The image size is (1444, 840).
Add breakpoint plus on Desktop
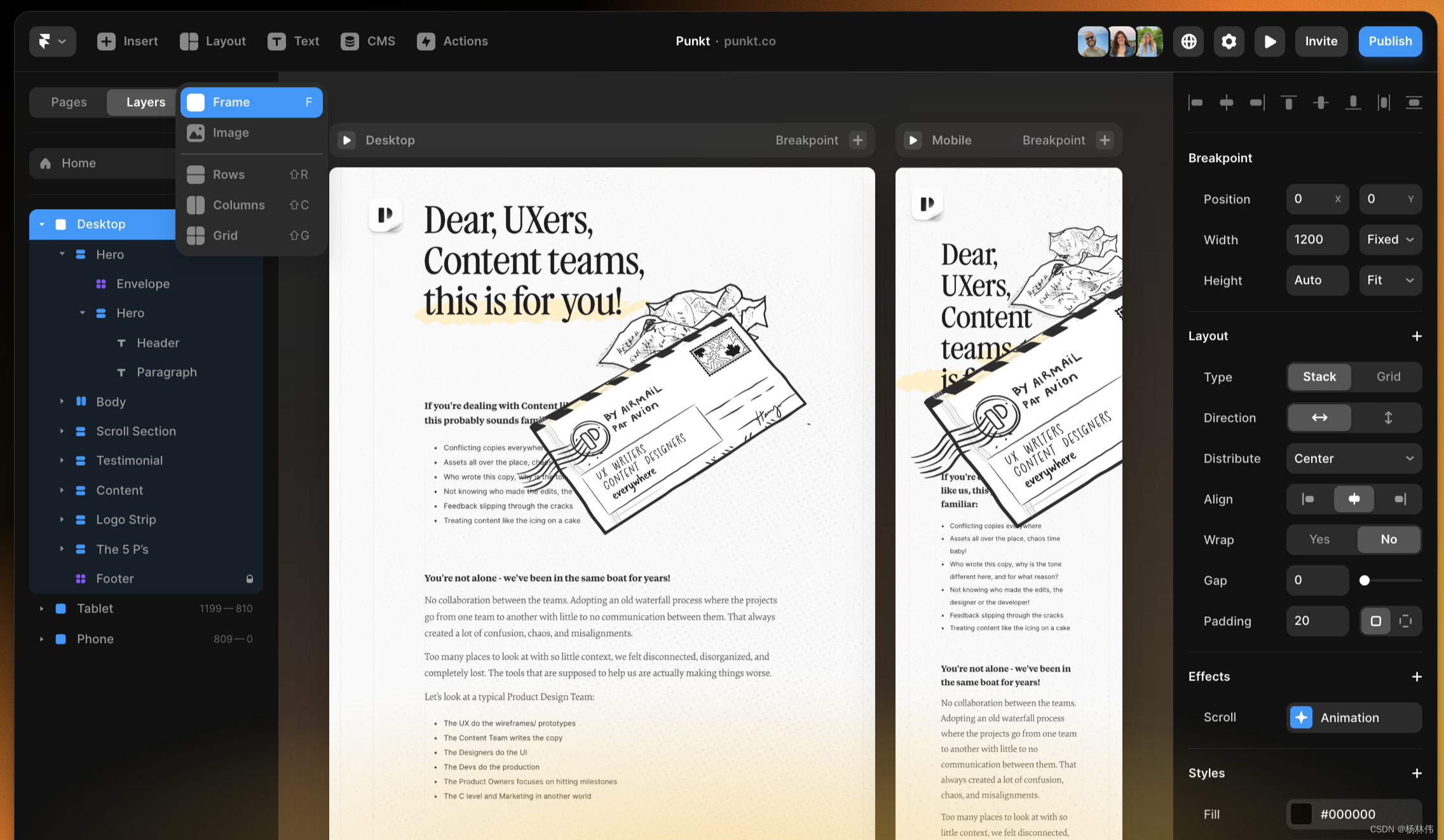pyautogui.click(x=858, y=140)
